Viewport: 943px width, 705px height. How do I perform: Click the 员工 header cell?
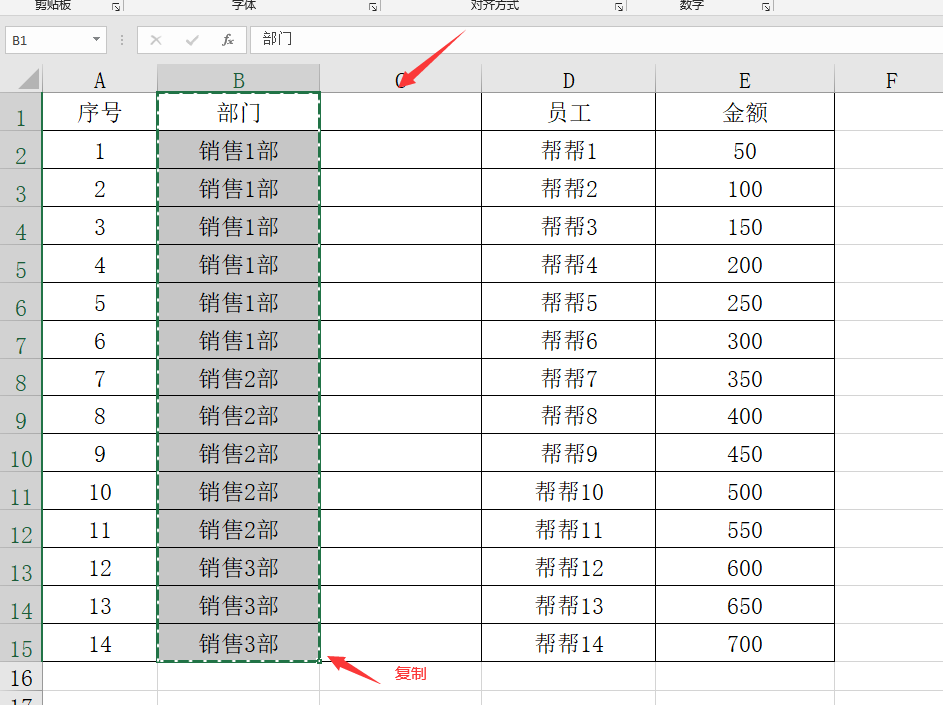[568, 112]
